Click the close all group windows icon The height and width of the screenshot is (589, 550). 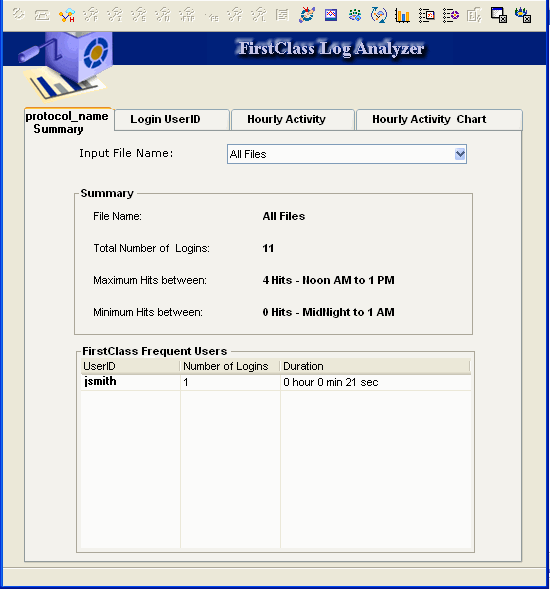(523, 15)
